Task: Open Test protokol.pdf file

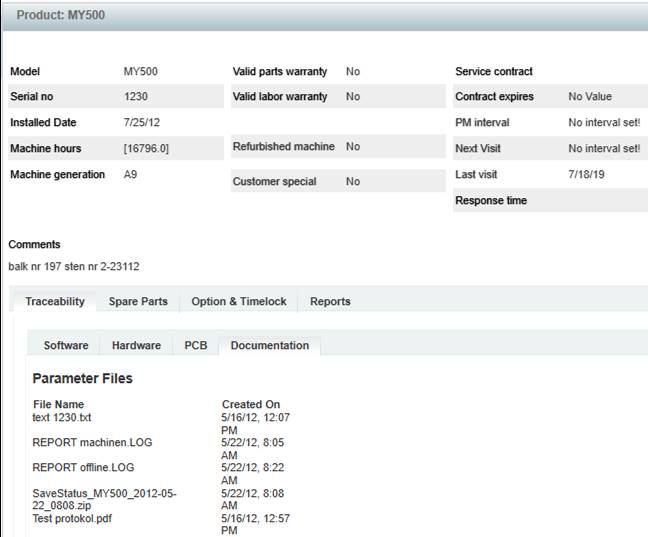Action: coord(72,518)
